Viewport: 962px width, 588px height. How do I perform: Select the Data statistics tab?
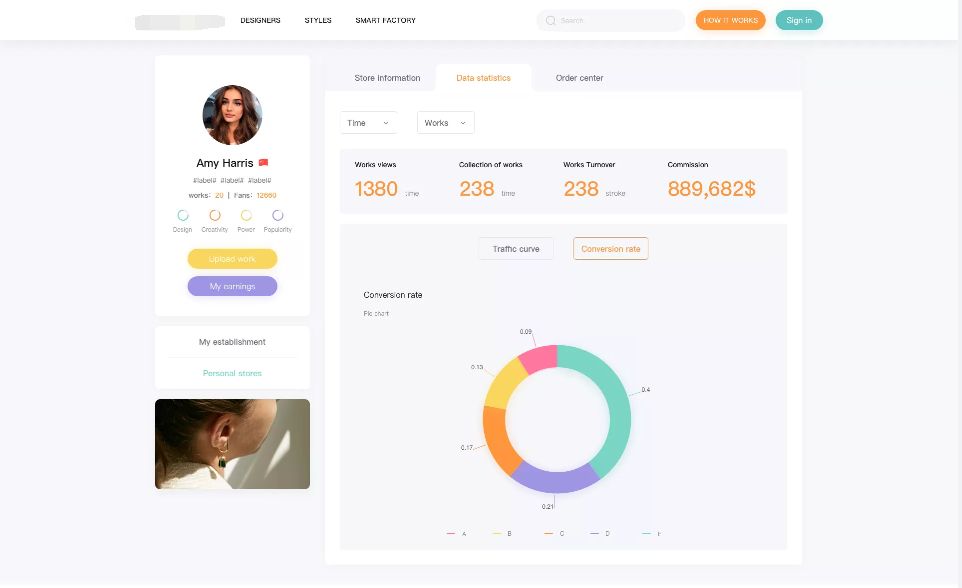click(x=483, y=78)
